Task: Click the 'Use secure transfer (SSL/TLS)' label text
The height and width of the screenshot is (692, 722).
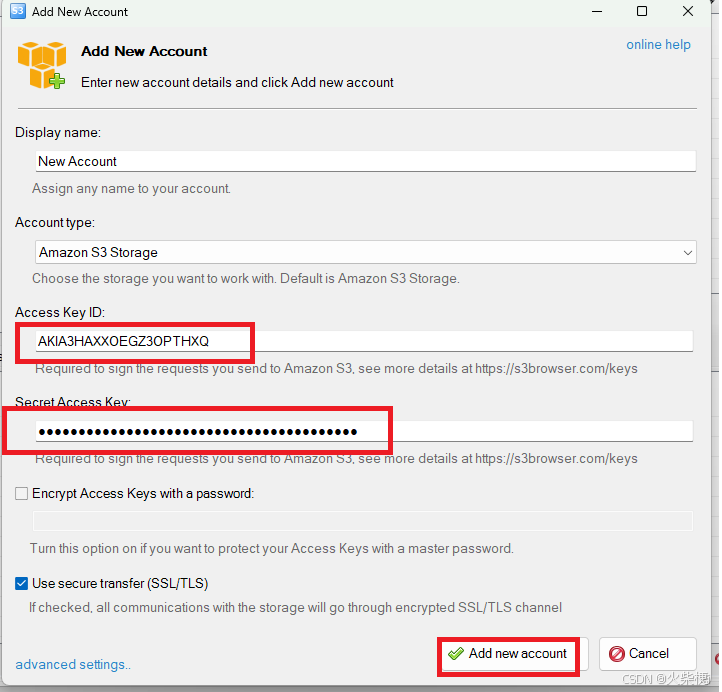Action: [120, 583]
